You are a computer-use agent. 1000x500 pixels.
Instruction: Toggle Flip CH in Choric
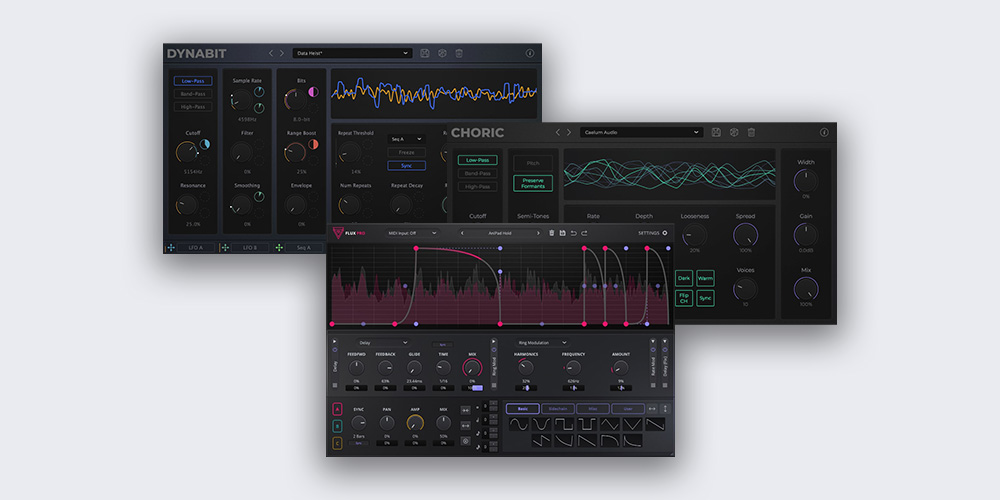[684, 298]
